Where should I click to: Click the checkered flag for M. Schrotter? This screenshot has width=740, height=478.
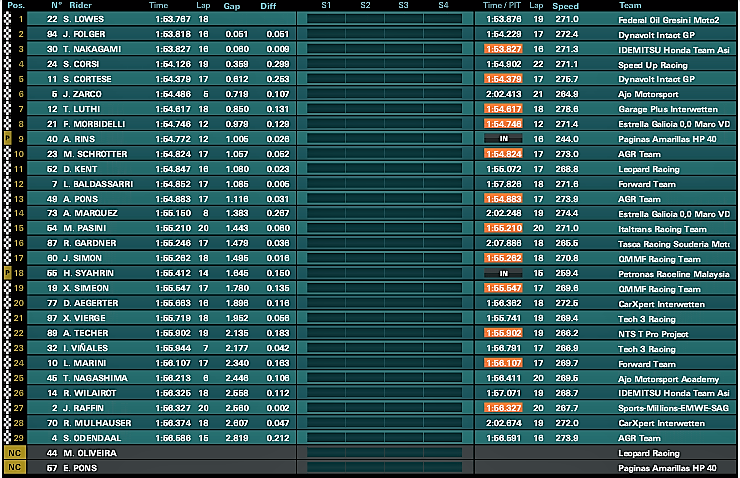[8, 154]
